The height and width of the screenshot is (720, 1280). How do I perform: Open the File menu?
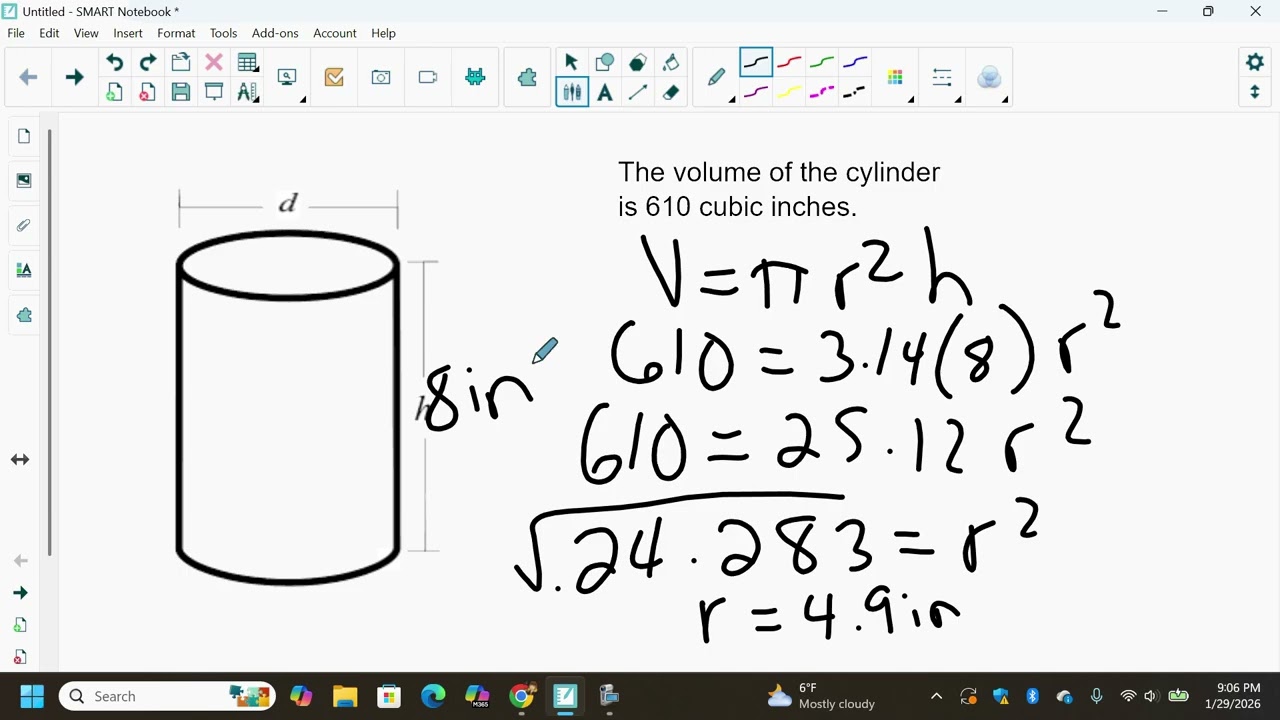pyautogui.click(x=16, y=33)
